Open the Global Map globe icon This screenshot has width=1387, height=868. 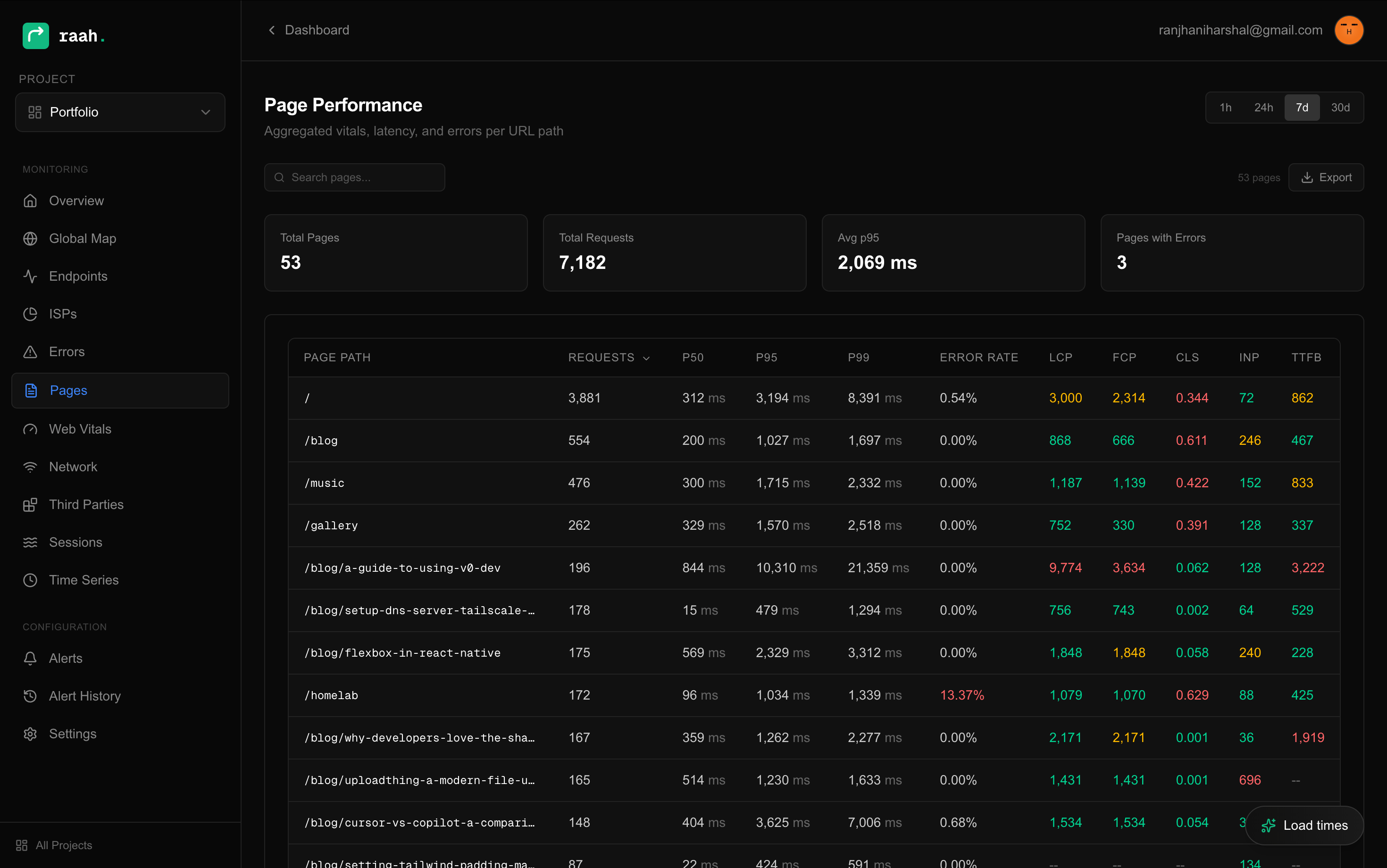click(x=30, y=238)
